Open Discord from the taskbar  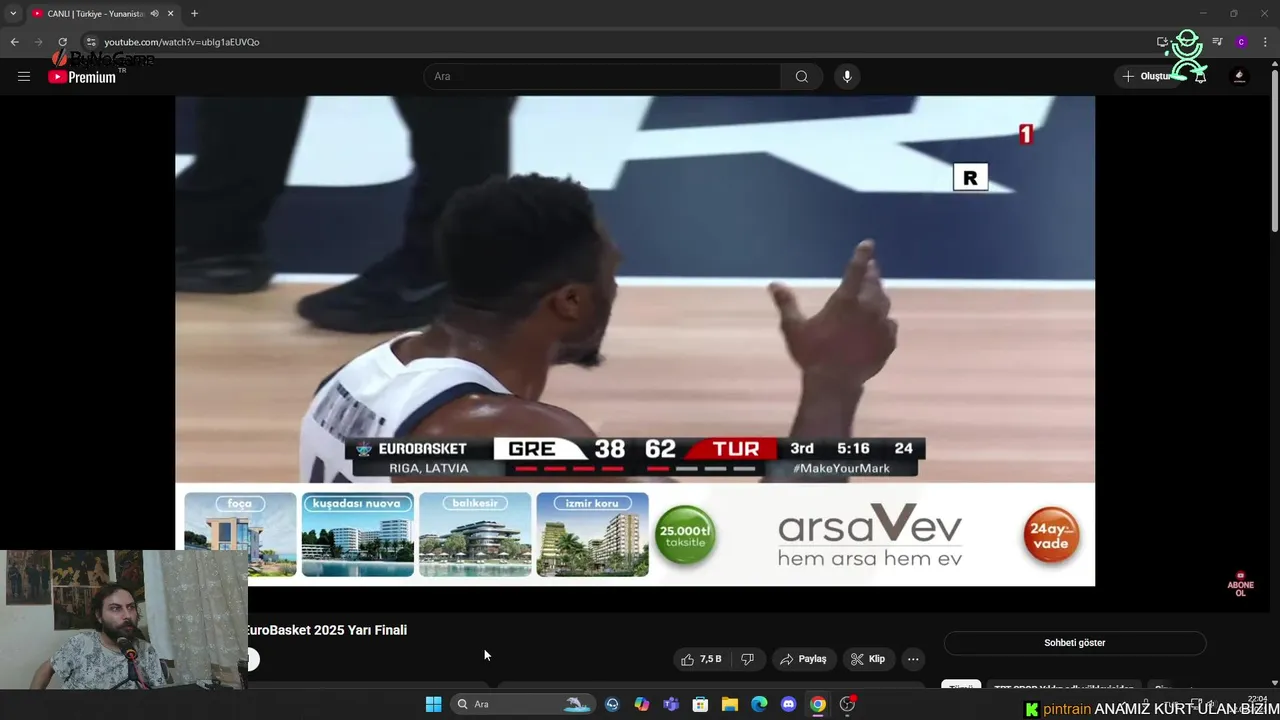pos(788,704)
